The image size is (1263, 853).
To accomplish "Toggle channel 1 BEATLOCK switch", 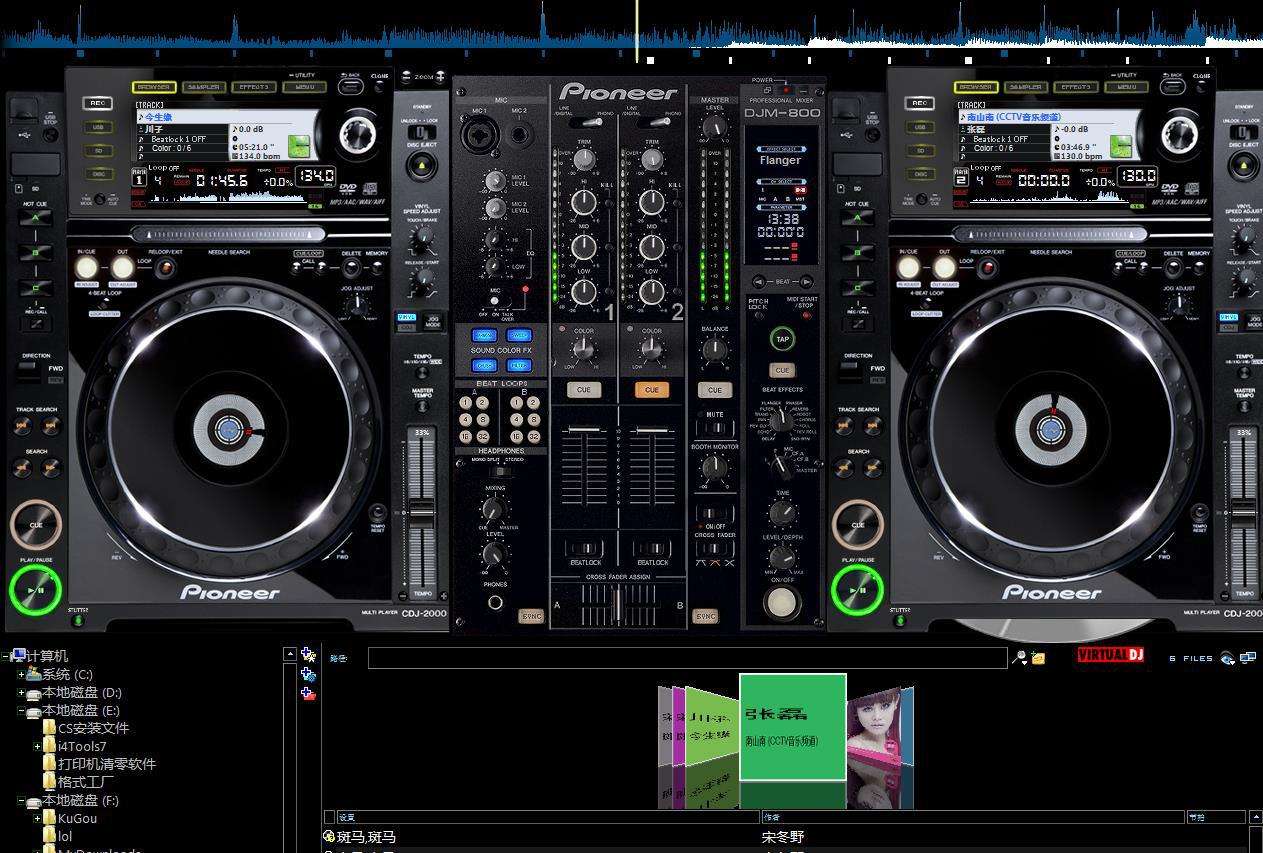I will pyautogui.click(x=584, y=548).
